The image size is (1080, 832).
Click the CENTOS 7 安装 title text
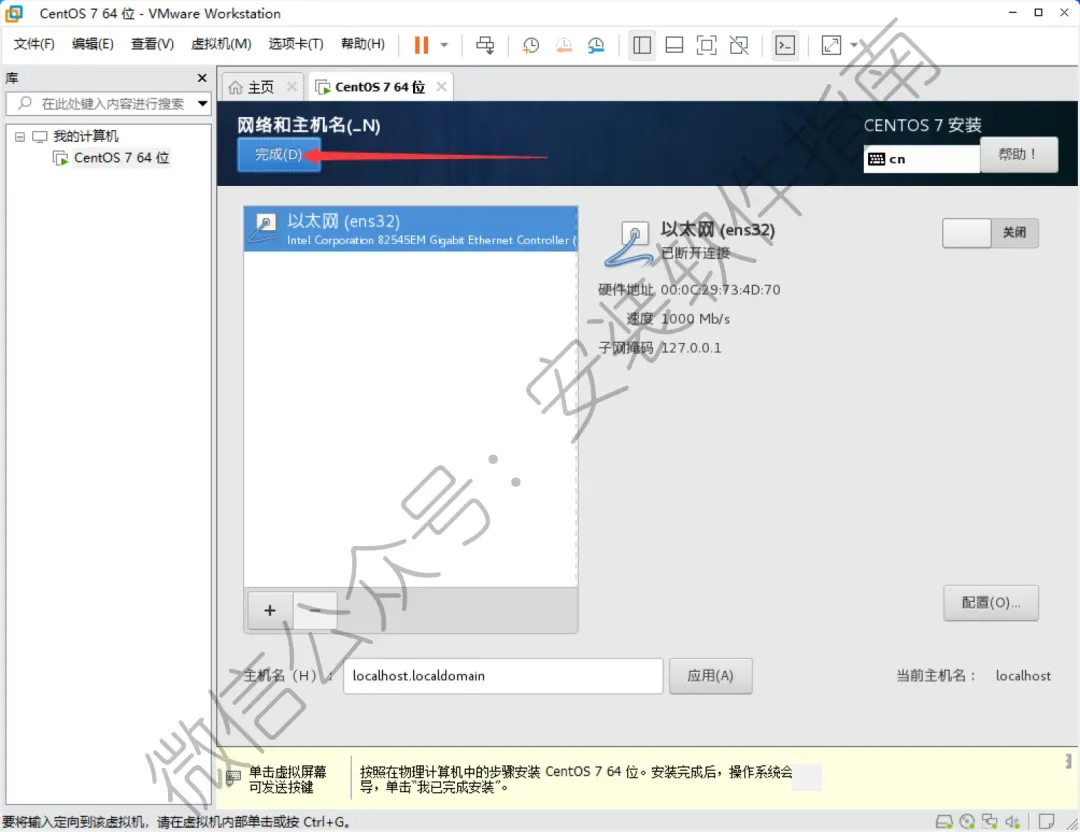click(x=923, y=125)
